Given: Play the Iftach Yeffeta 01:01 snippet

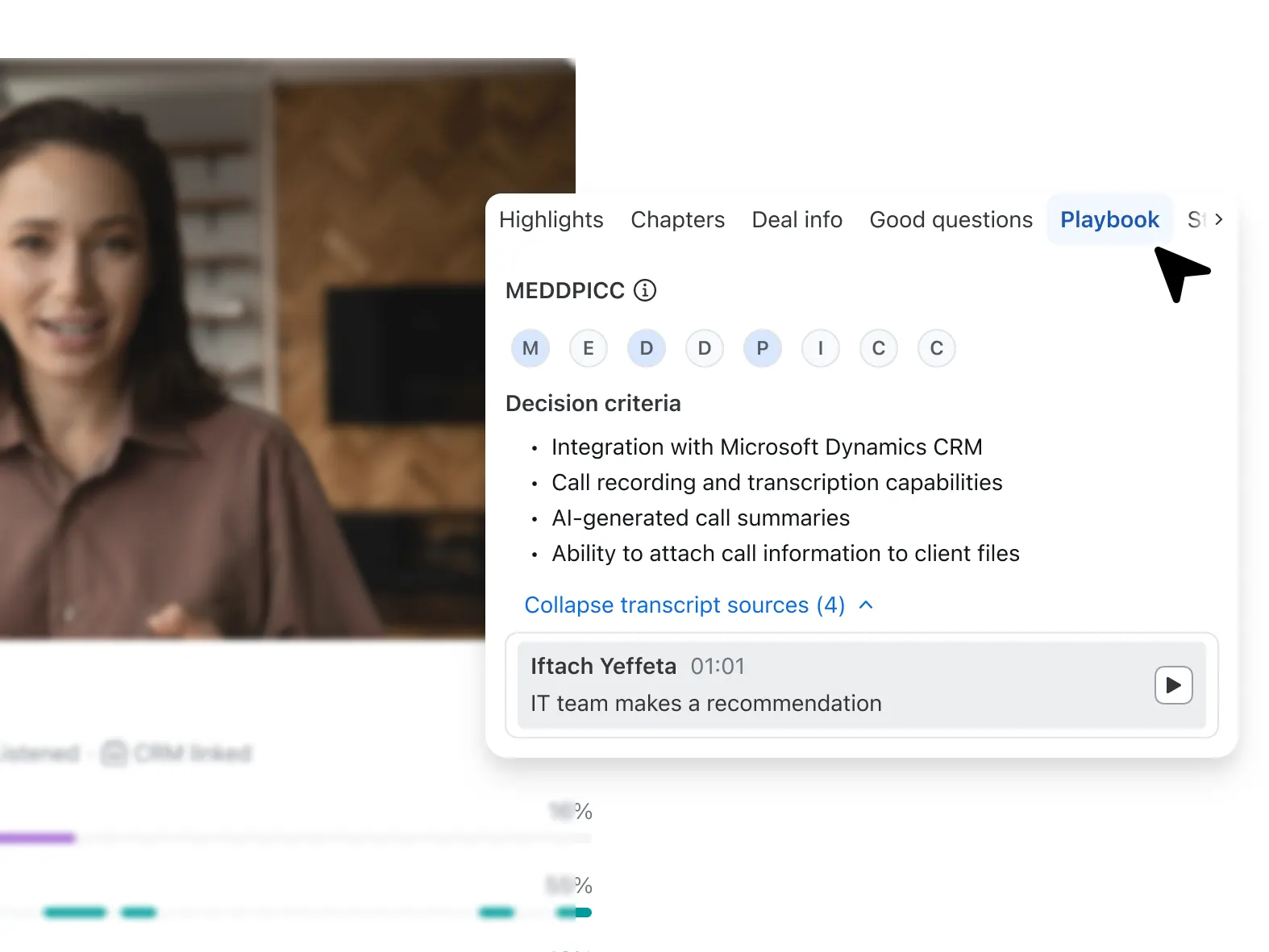Looking at the screenshot, I should pyautogui.click(x=1173, y=685).
